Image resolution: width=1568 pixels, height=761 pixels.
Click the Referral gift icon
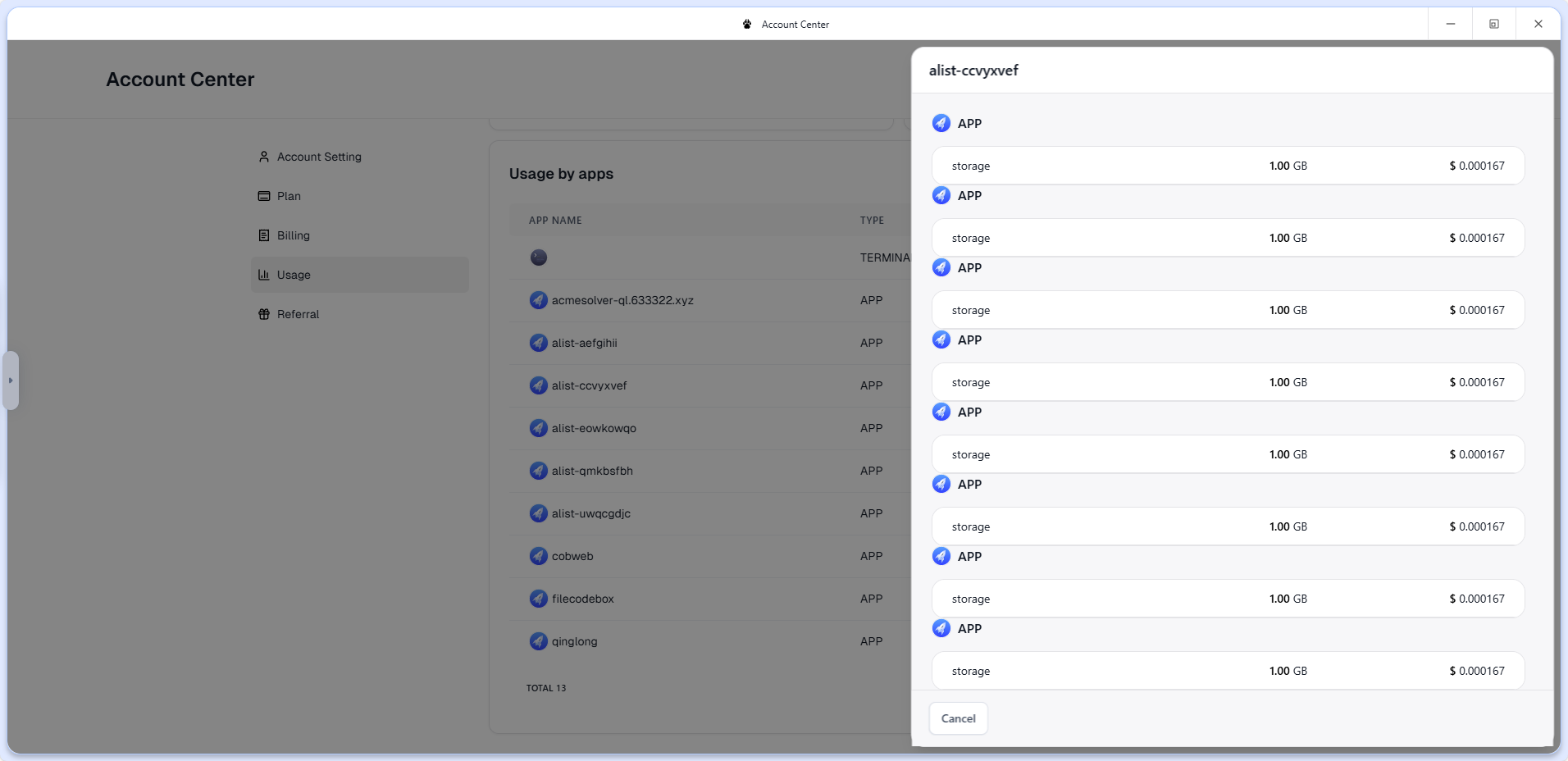[x=264, y=314]
